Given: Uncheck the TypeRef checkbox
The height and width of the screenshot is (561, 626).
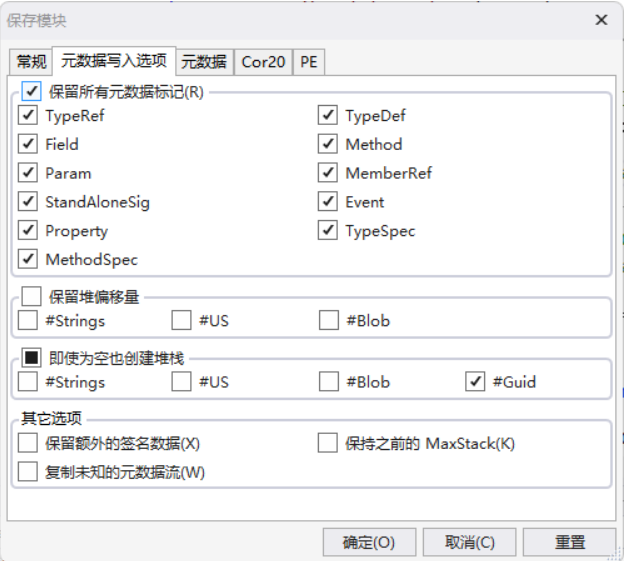Looking at the screenshot, I should (x=28, y=116).
